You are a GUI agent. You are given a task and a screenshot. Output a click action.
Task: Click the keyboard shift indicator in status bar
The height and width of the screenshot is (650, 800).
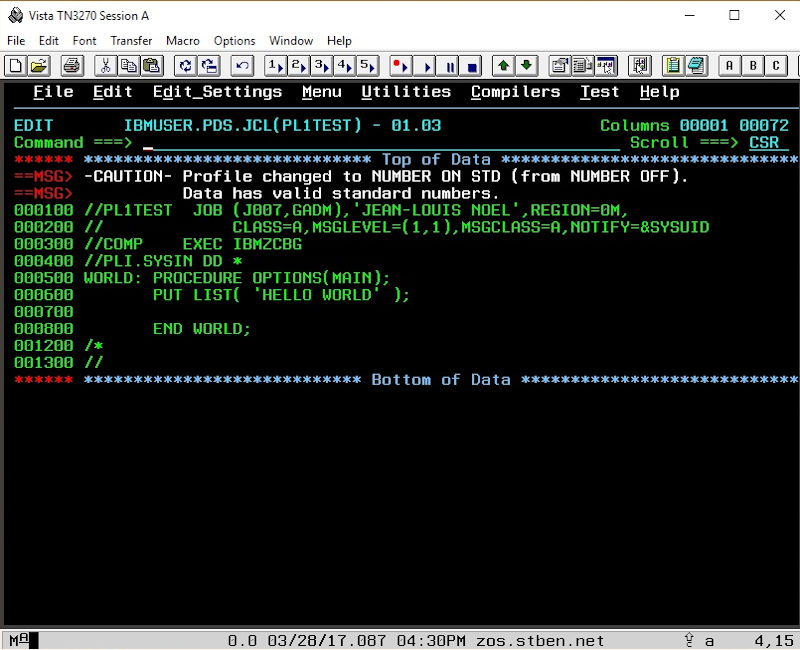(689, 640)
